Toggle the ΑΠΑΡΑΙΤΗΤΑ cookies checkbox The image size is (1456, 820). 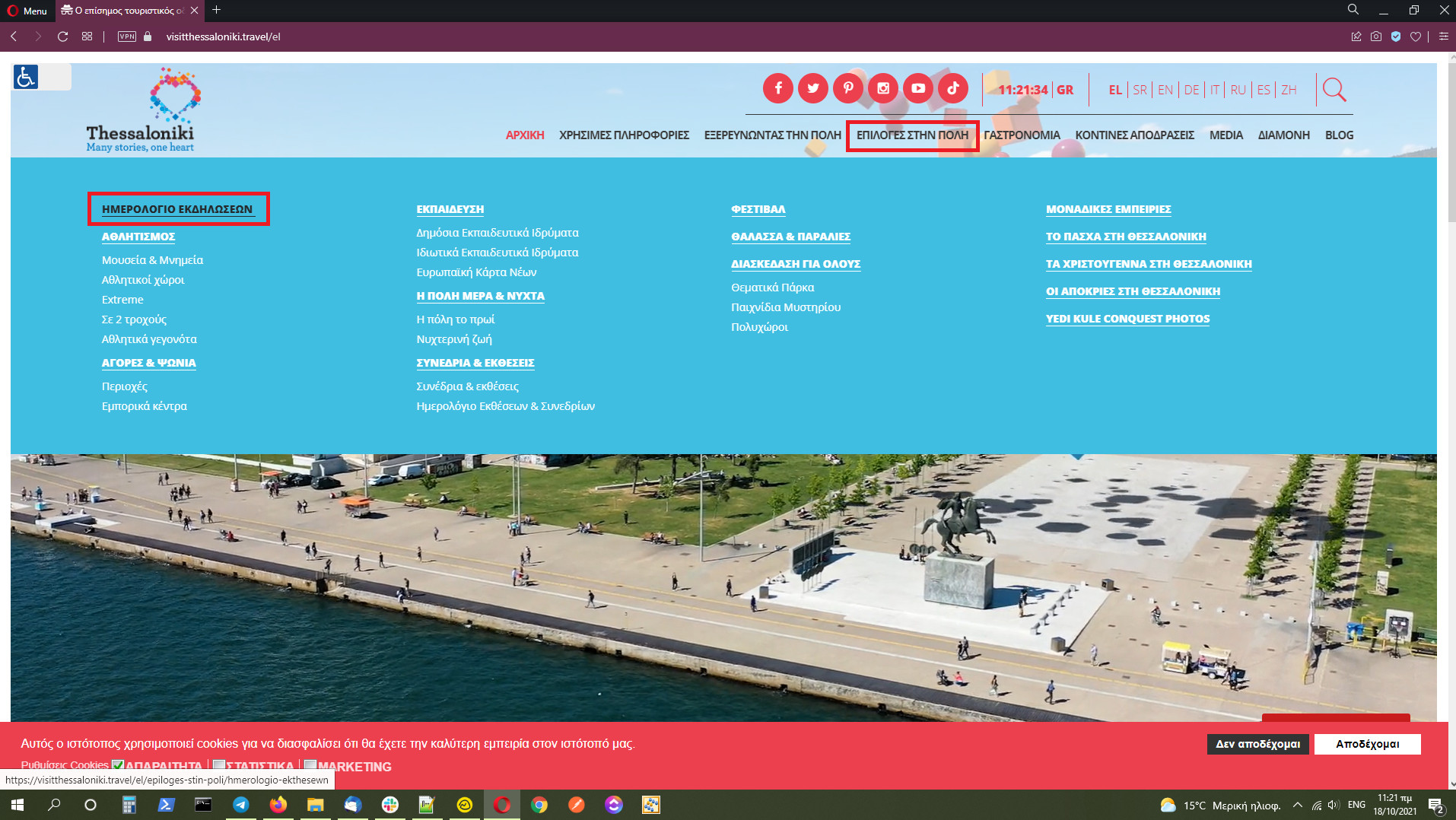pyautogui.click(x=117, y=765)
